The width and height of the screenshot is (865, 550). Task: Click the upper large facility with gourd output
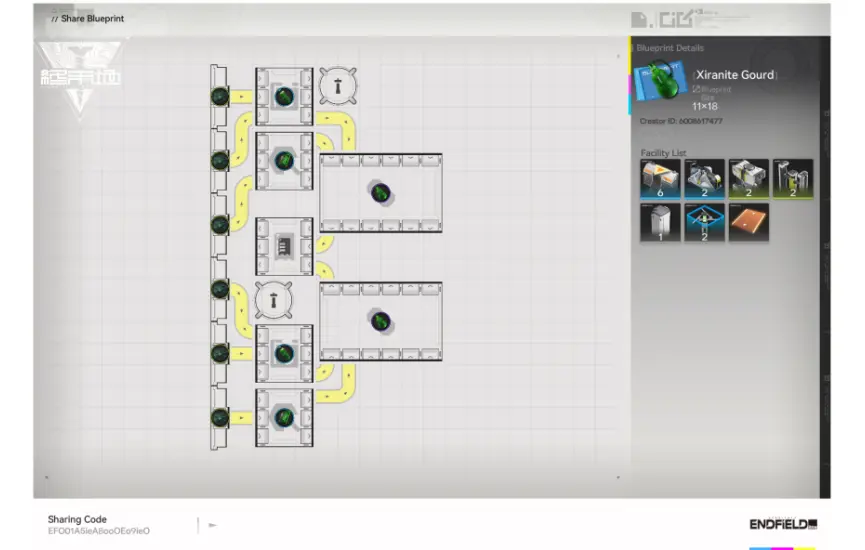click(x=380, y=192)
